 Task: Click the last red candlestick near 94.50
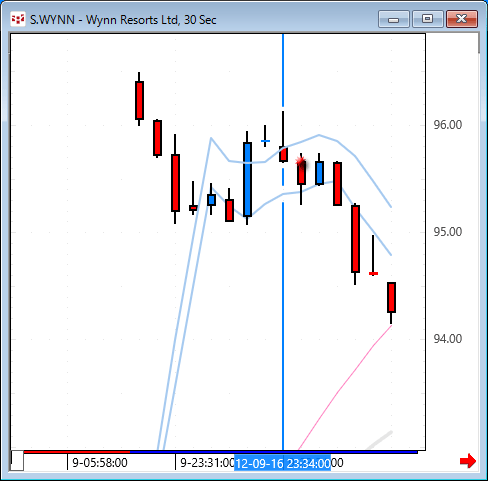[391, 297]
